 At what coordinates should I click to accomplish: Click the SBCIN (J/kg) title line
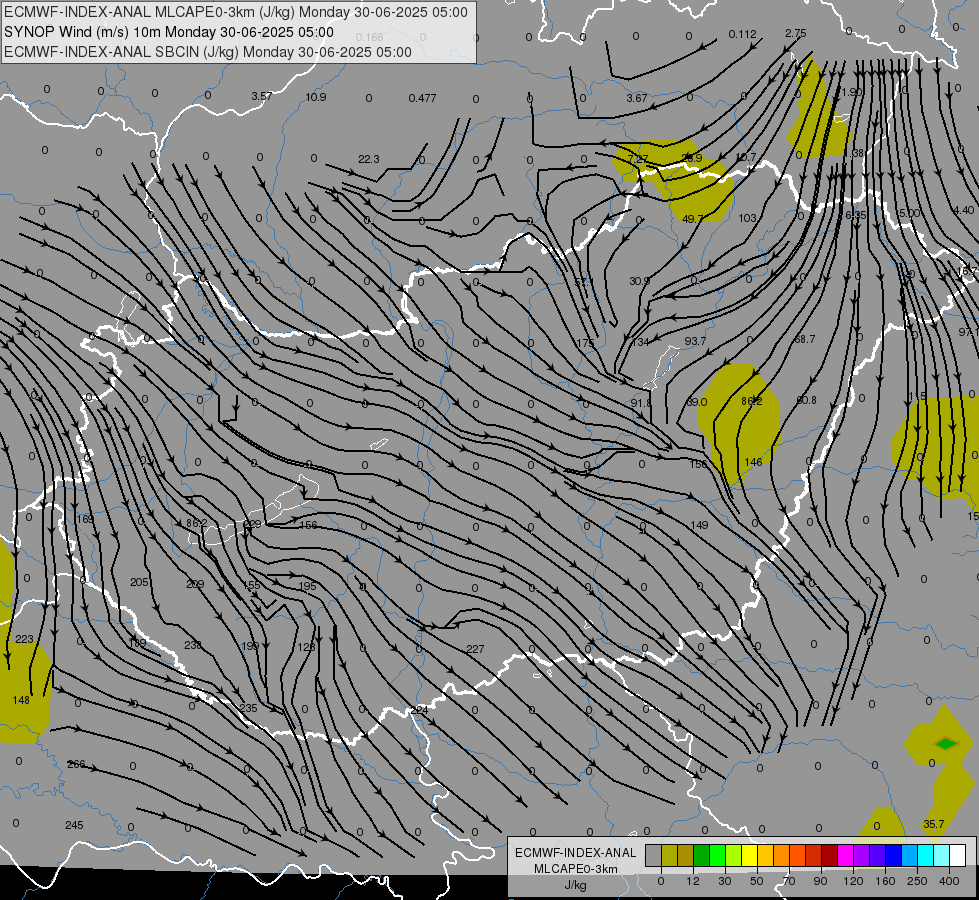[208, 52]
